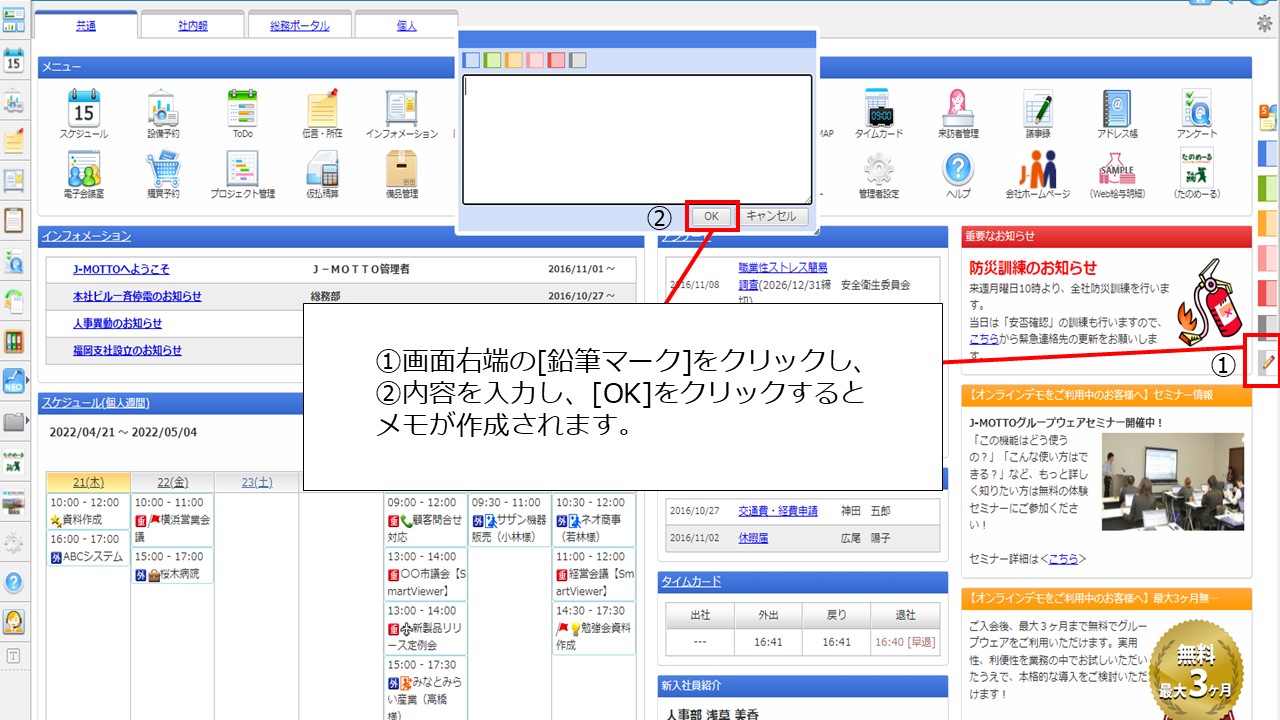Open the 職業性ストレス簡易調査 link
The height and width of the screenshot is (720, 1280).
(x=783, y=276)
